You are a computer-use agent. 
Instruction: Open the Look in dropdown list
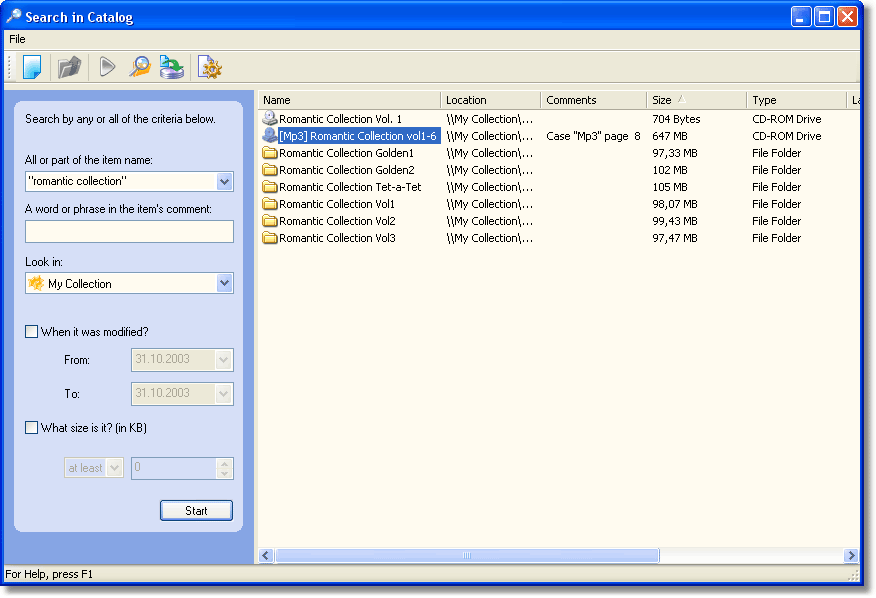pos(224,283)
